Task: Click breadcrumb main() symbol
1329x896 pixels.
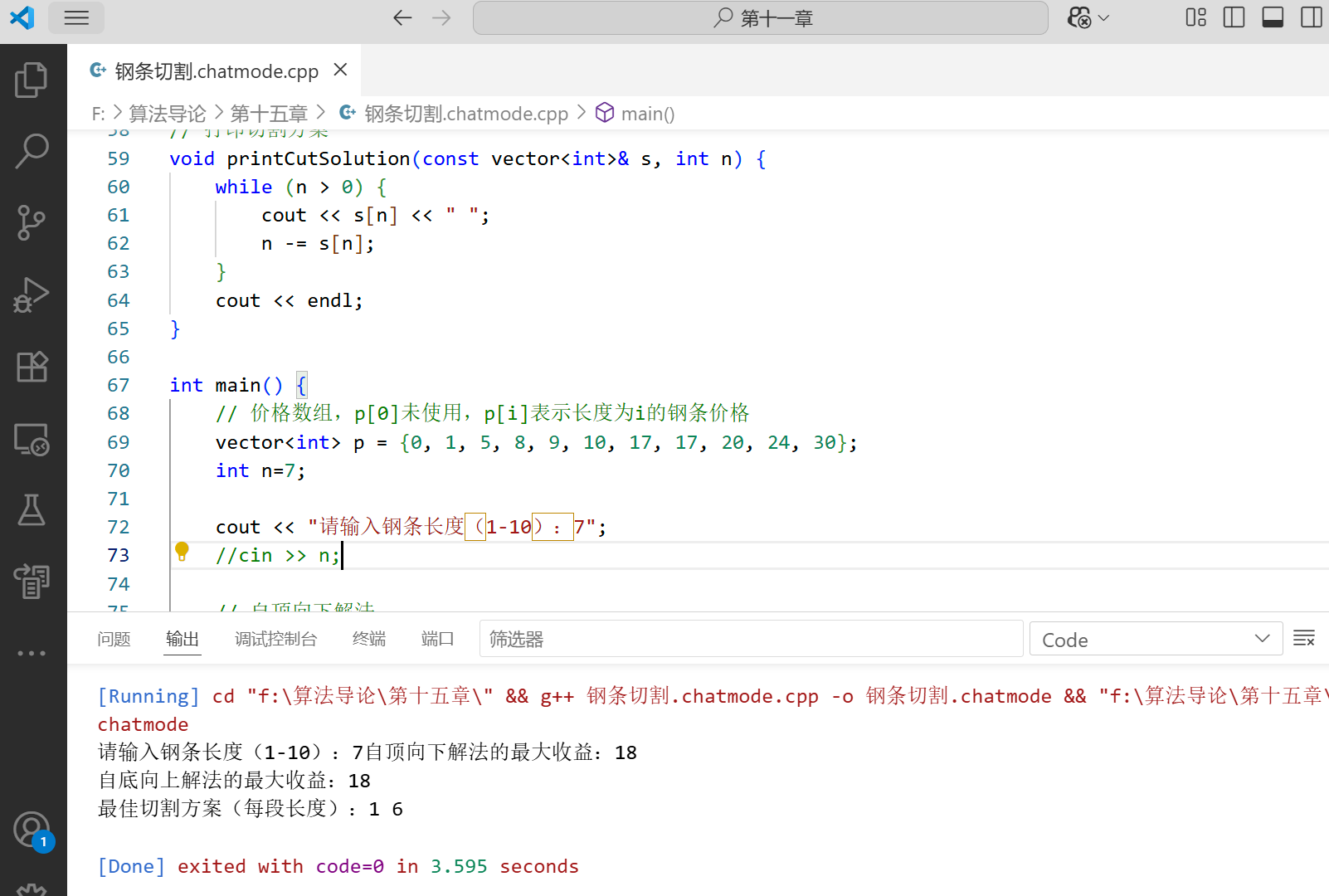Action: [x=648, y=114]
